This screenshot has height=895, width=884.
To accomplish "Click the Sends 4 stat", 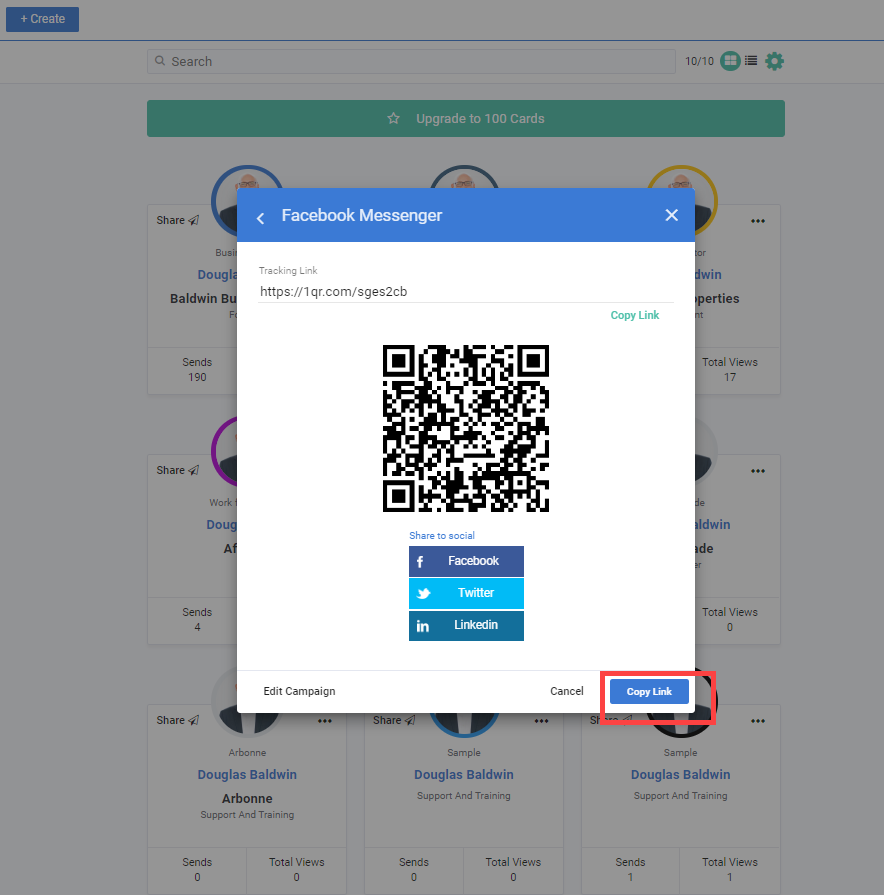I will [197, 620].
